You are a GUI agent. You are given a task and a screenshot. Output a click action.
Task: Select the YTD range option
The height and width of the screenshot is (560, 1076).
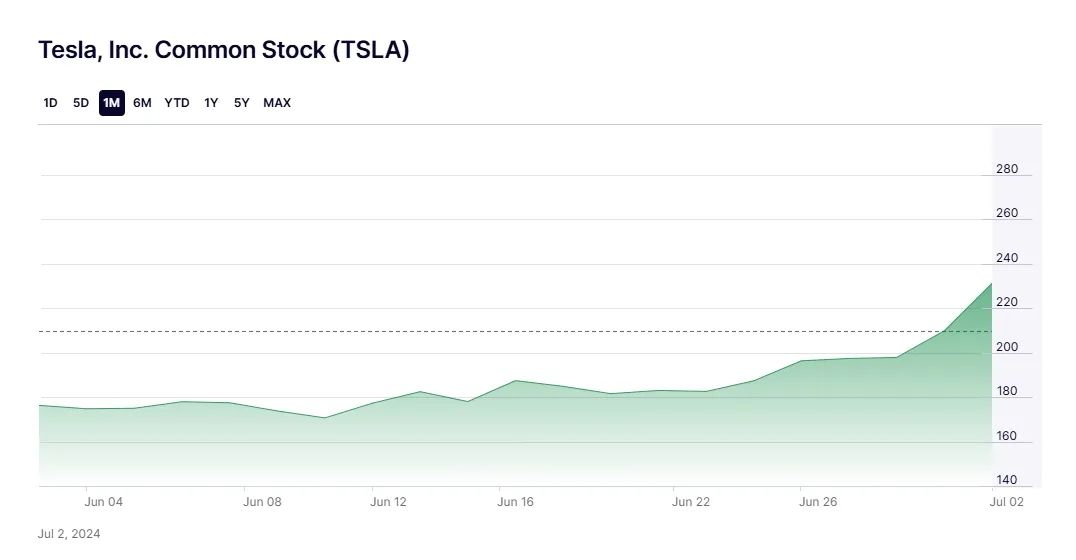[177, 103]
